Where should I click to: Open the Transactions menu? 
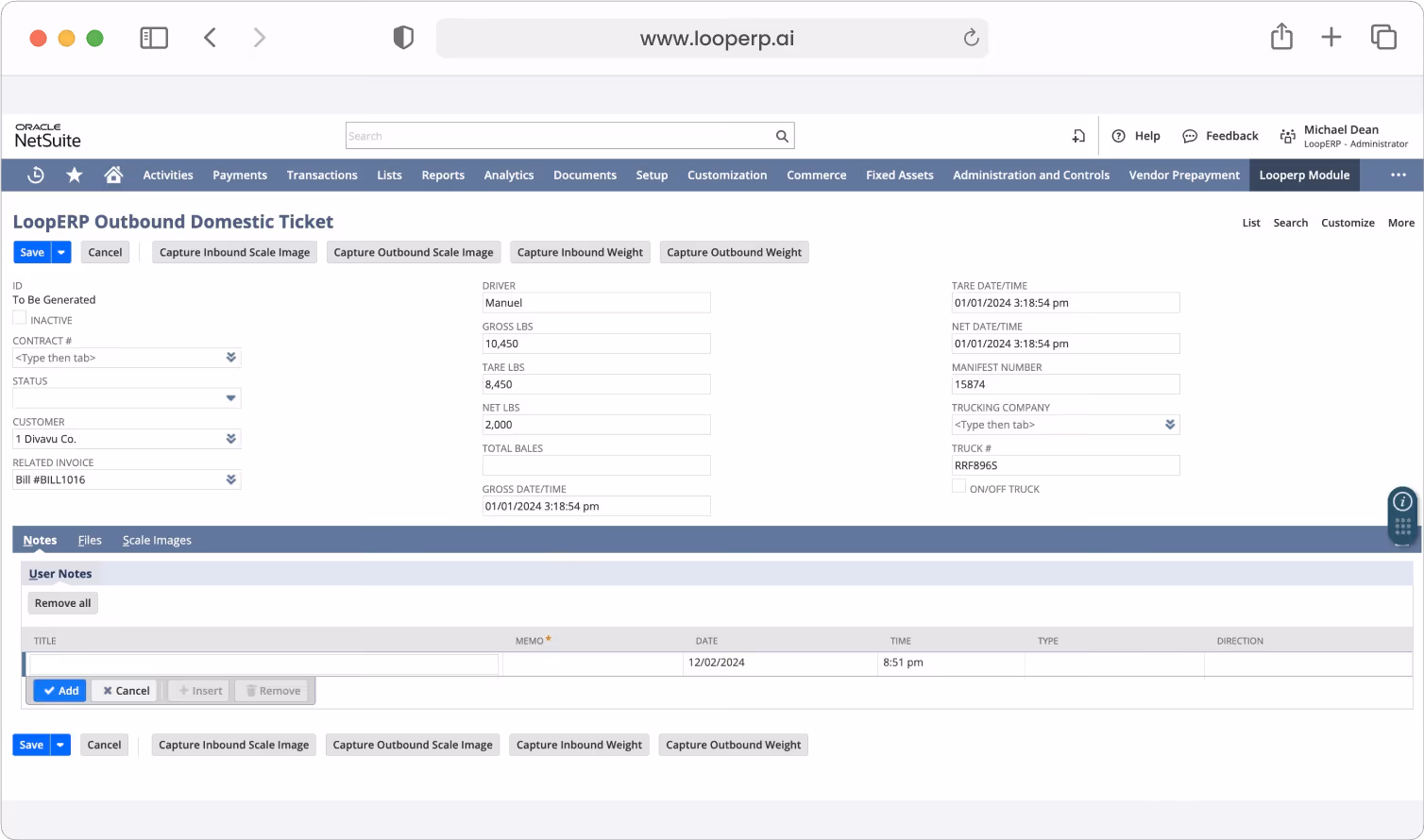pyautogui.click(x=322, y=175)
